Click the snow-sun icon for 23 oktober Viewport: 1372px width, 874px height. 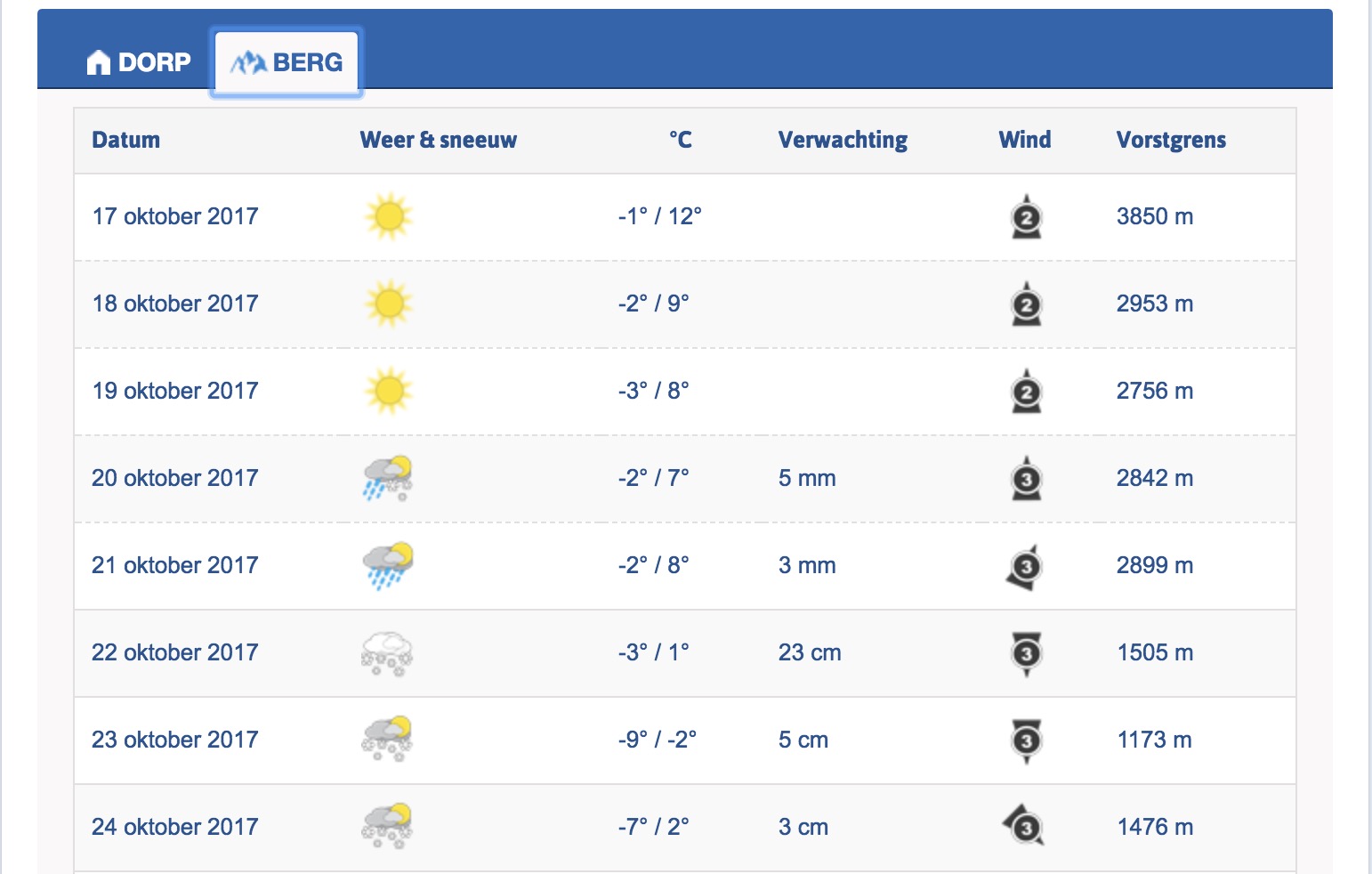pos(387,740)
